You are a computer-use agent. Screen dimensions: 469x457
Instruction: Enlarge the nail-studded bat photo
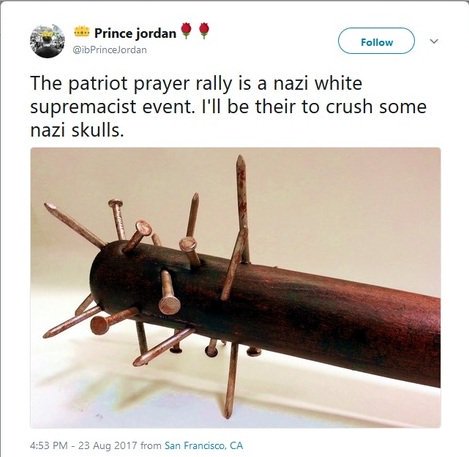point(235,288)
